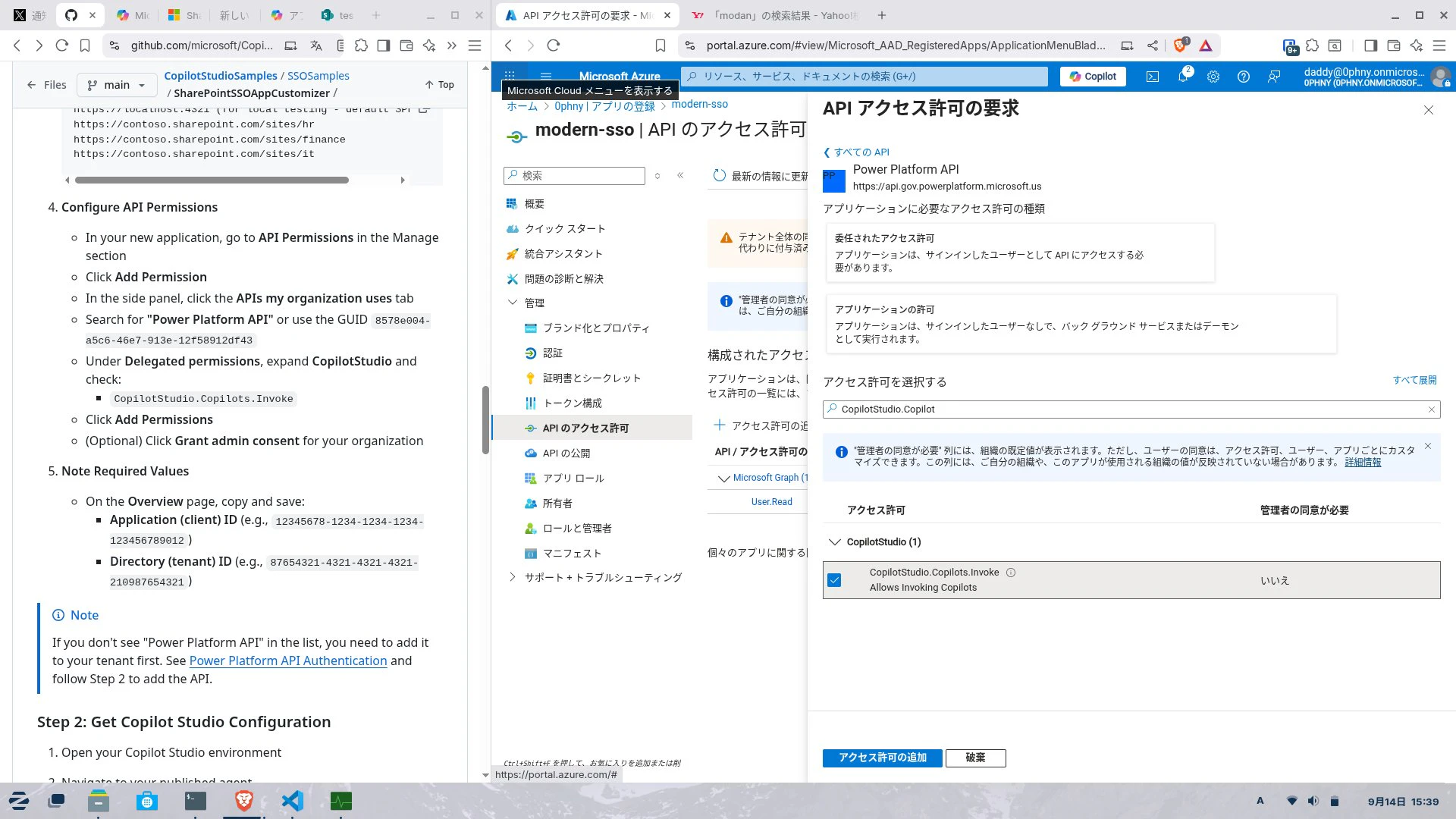Open the daddy@0phny account menu
This screenshot has height=819, width=1456.
coord(1376,77)
